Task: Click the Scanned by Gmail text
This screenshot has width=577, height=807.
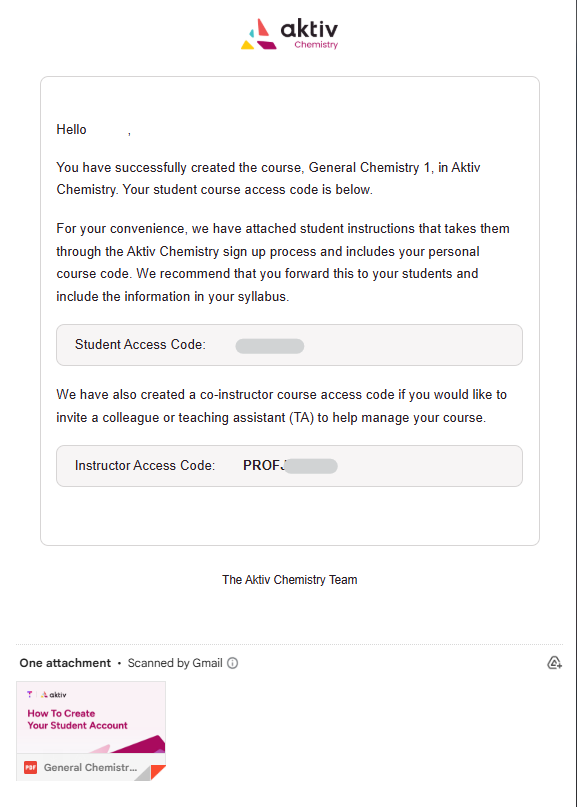Action: (x=175, y=663)
